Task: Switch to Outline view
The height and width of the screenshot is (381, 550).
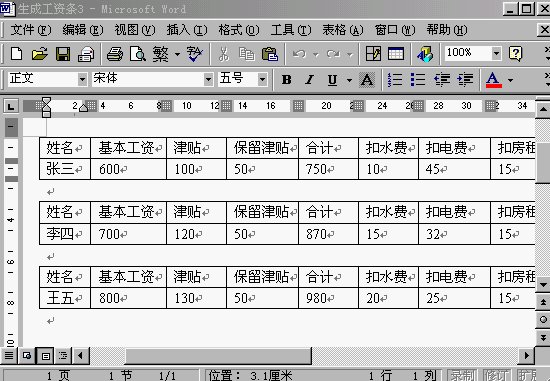Action: coord(63,356)
